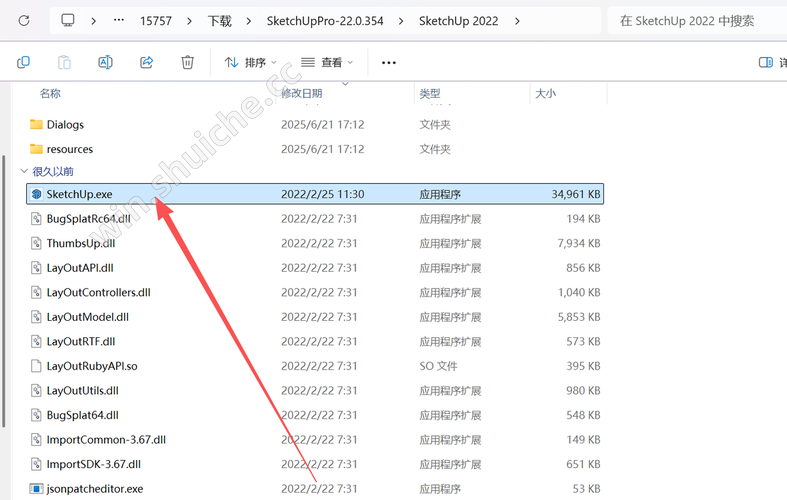
Task: Expand chevron after 15757 breadcrumb
Action: (x=189, y=21)
